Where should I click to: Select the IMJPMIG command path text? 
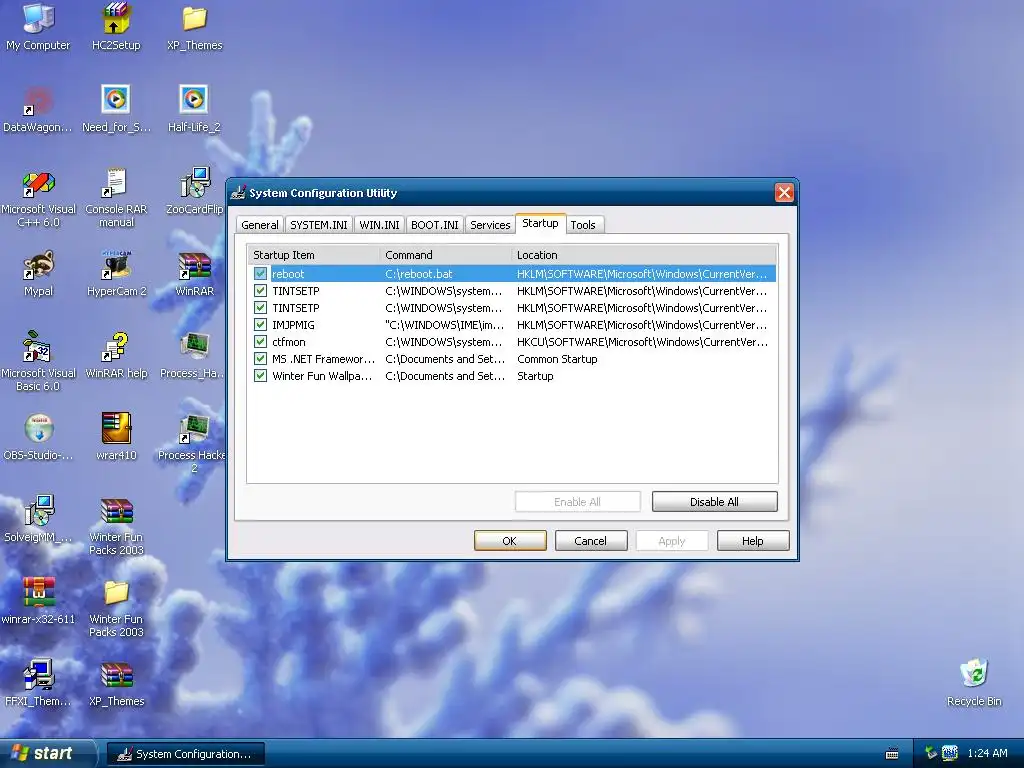pos(444,325)
